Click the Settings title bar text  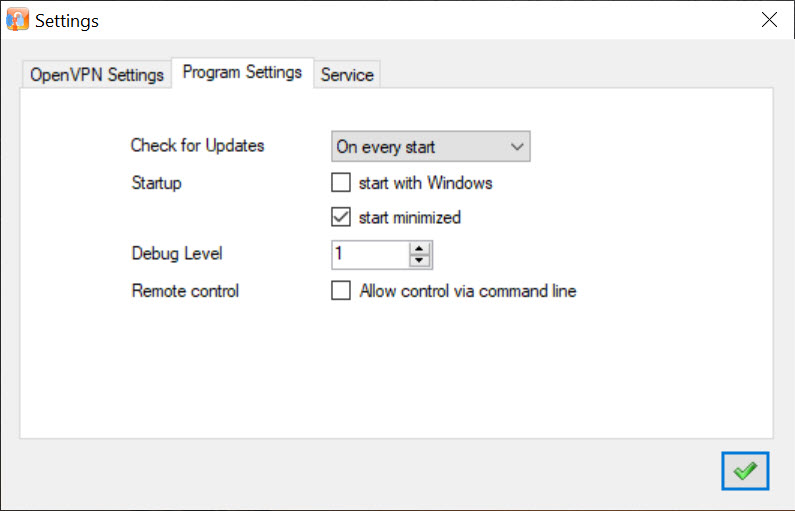click(66, 21)
